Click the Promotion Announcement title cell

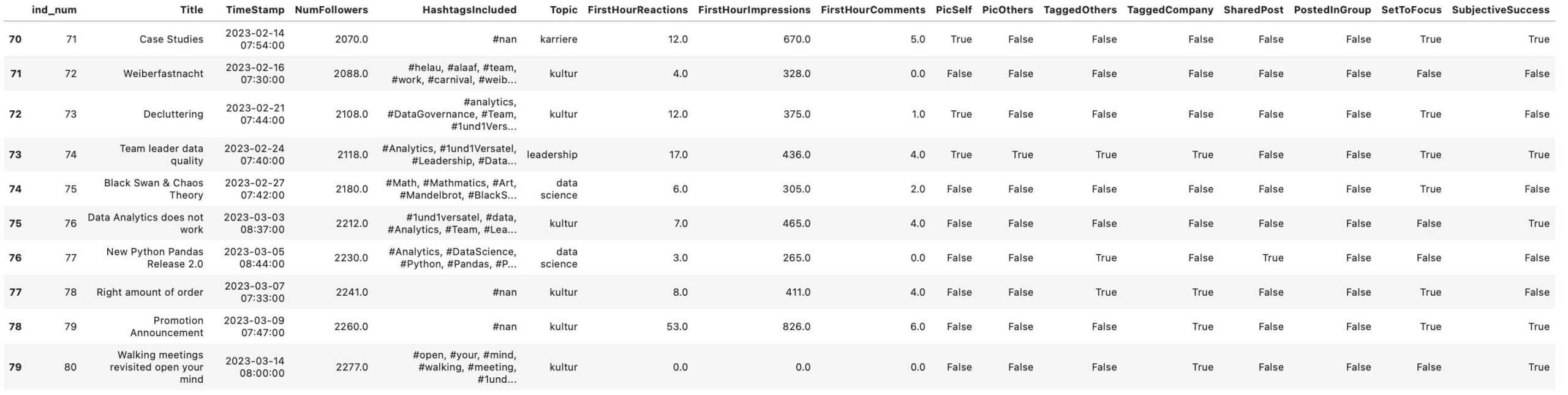pyautogui.click(x=167, y=326)
